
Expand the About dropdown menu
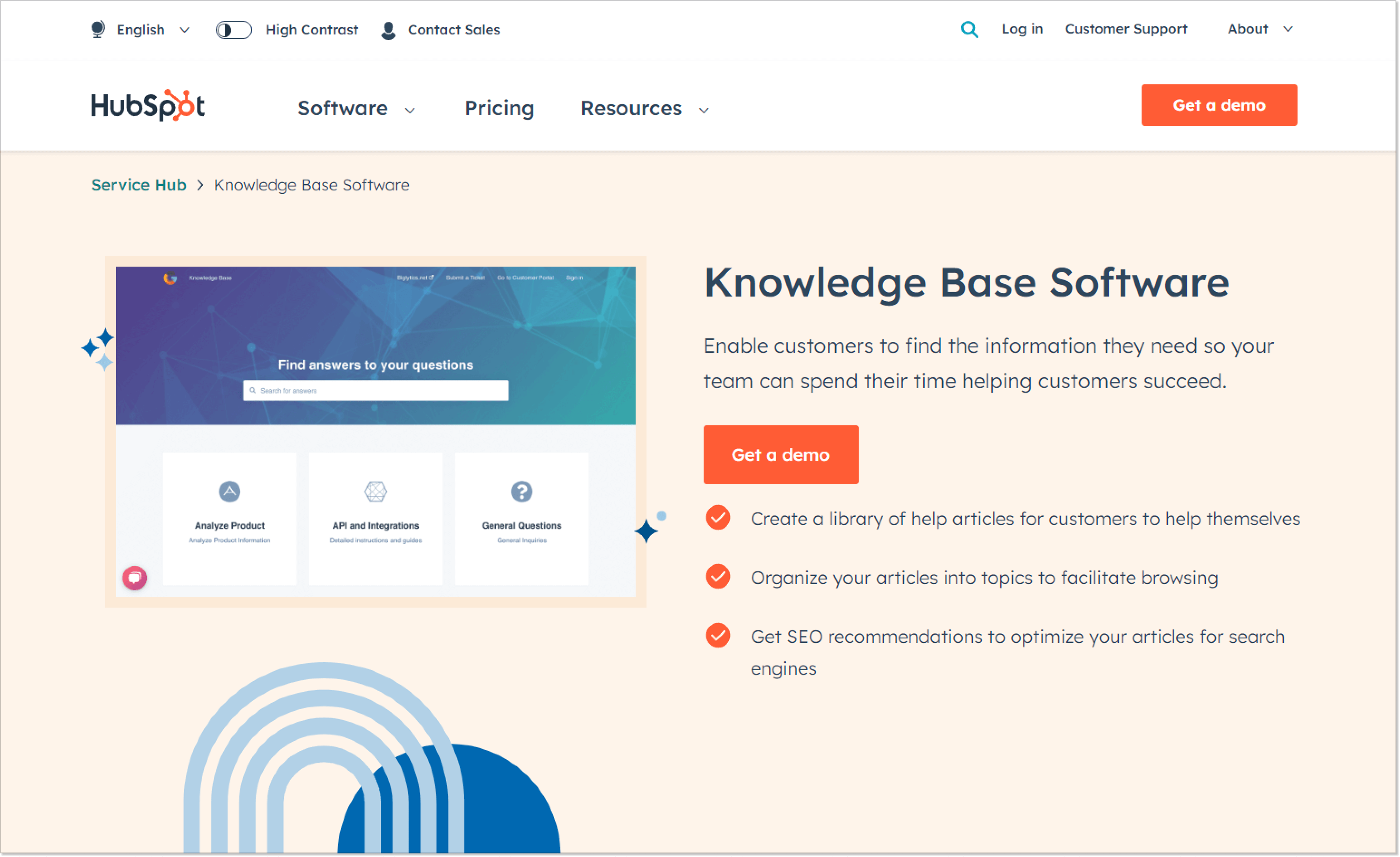1258,29
